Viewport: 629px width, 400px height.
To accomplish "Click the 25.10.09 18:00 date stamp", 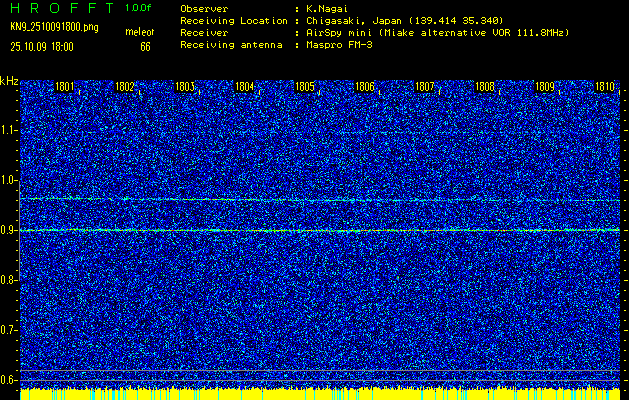I will (x=41, y=46).
